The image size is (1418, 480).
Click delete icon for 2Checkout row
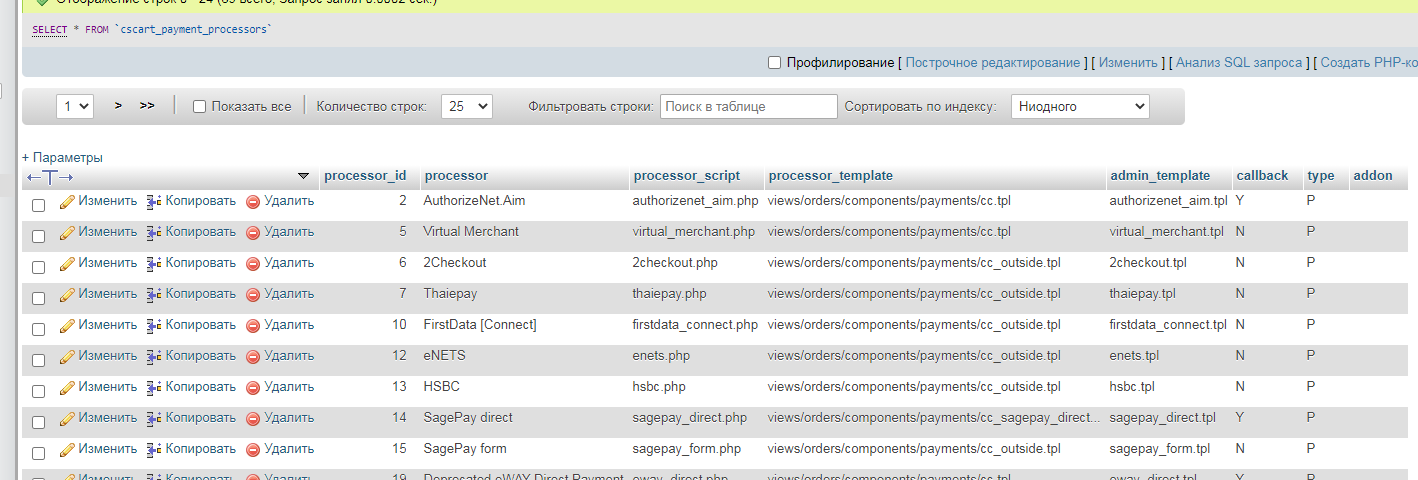coord(253,263)
